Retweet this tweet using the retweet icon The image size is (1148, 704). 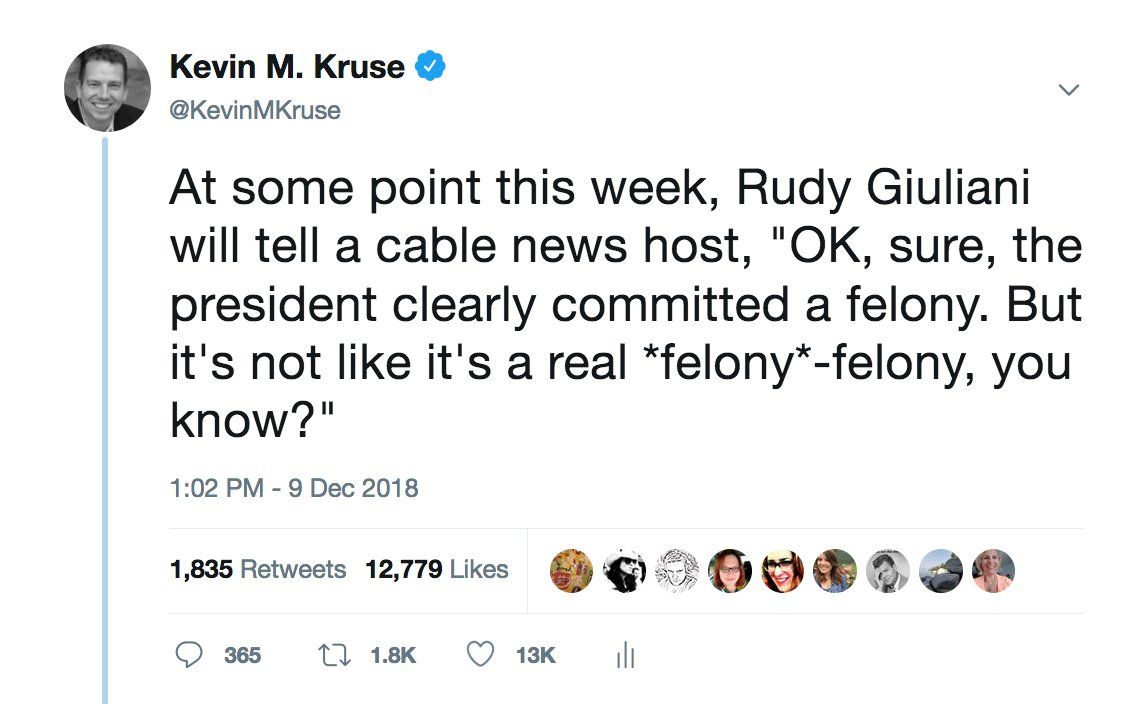(330, 655)
